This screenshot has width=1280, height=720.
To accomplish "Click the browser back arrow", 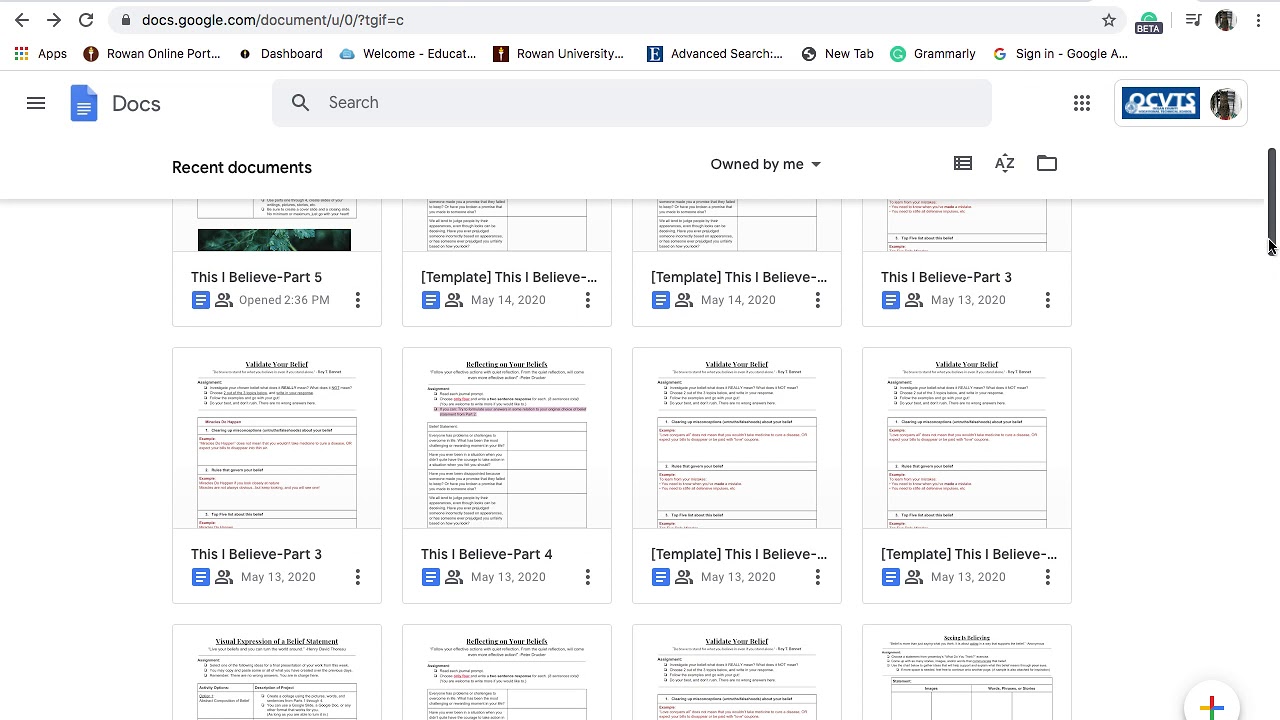I will (22, 20).
